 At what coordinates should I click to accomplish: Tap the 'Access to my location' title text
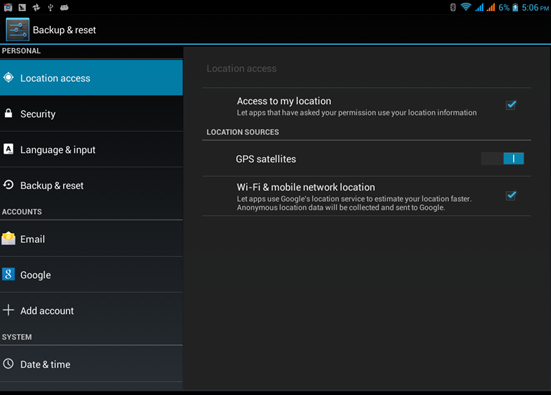pyautogui.click(x=284, y=101)
